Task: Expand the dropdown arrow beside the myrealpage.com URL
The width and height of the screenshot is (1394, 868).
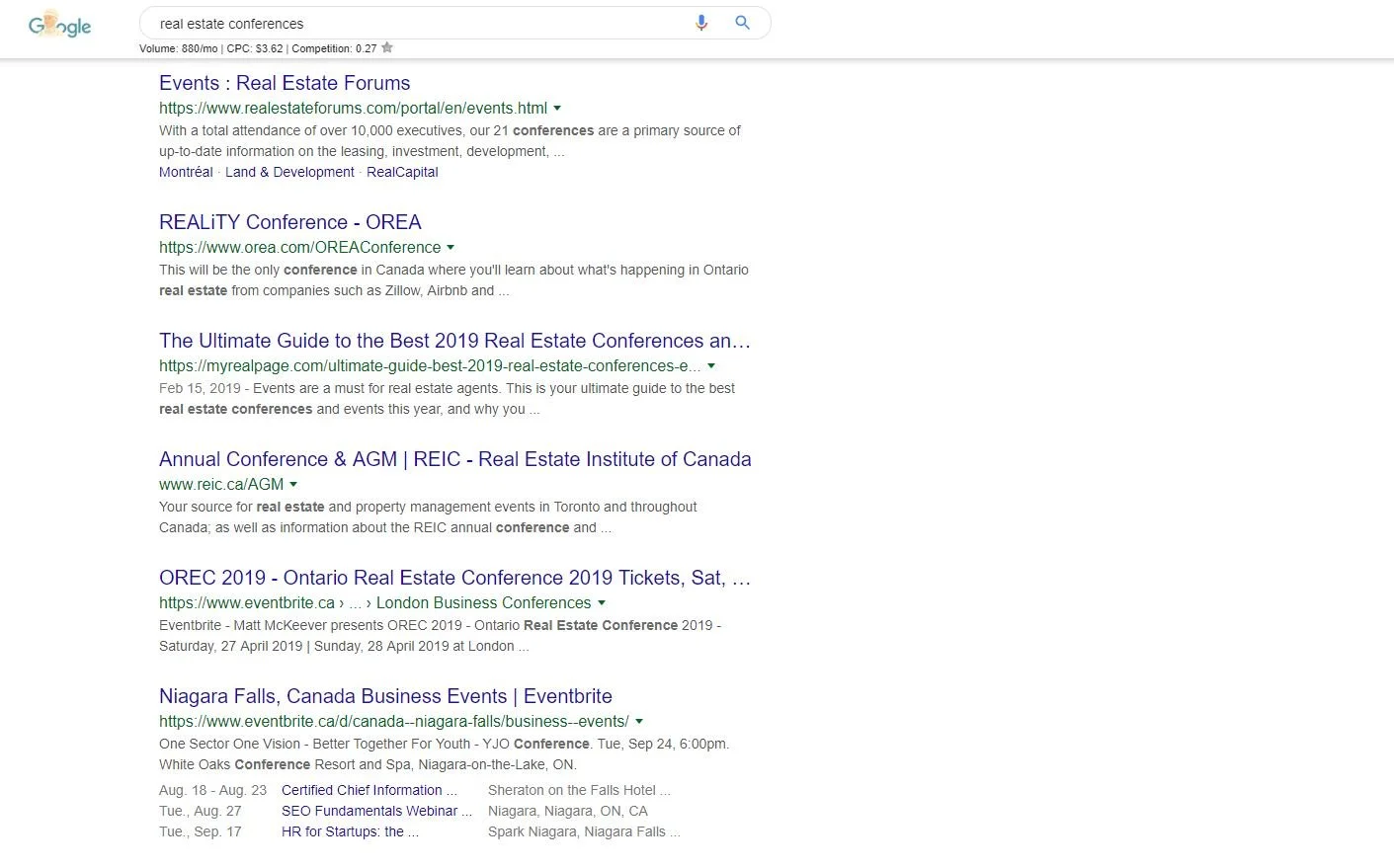Action: click(711, 366)
